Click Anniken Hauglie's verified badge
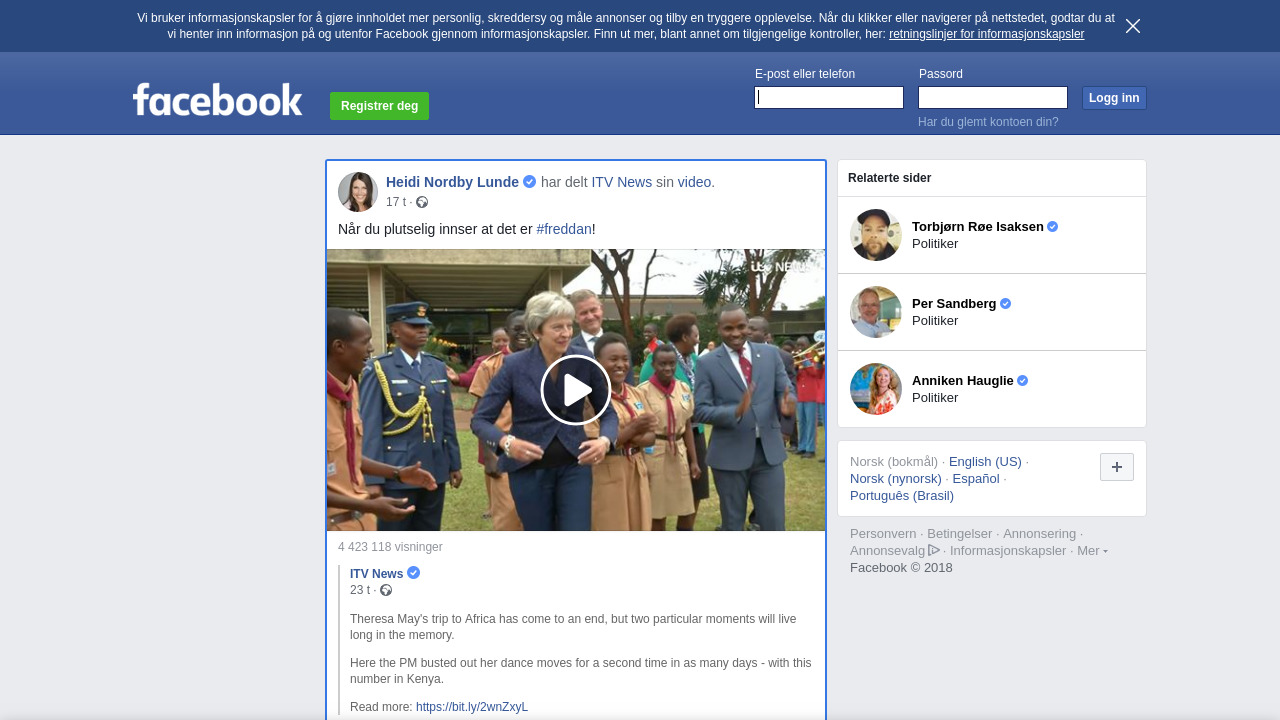 [1023, 381]
